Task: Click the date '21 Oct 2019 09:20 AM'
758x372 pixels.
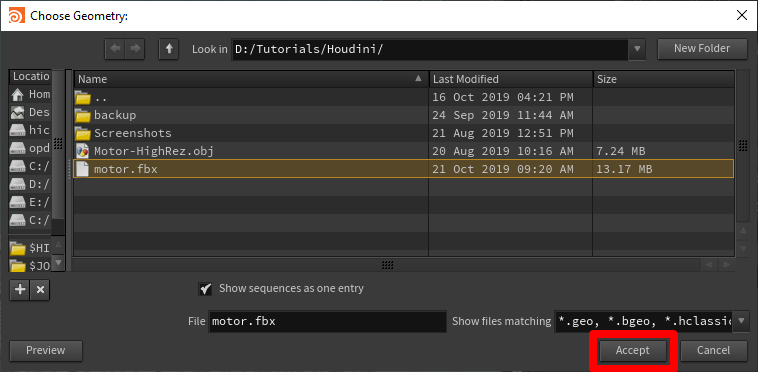Action: point(503,169)
